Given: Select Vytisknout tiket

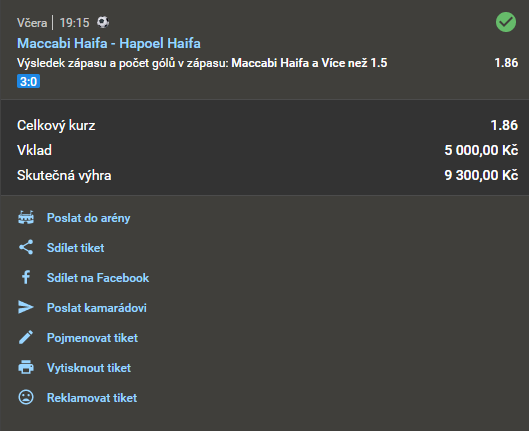Looking at the screenshot, I should coord(89,368).
